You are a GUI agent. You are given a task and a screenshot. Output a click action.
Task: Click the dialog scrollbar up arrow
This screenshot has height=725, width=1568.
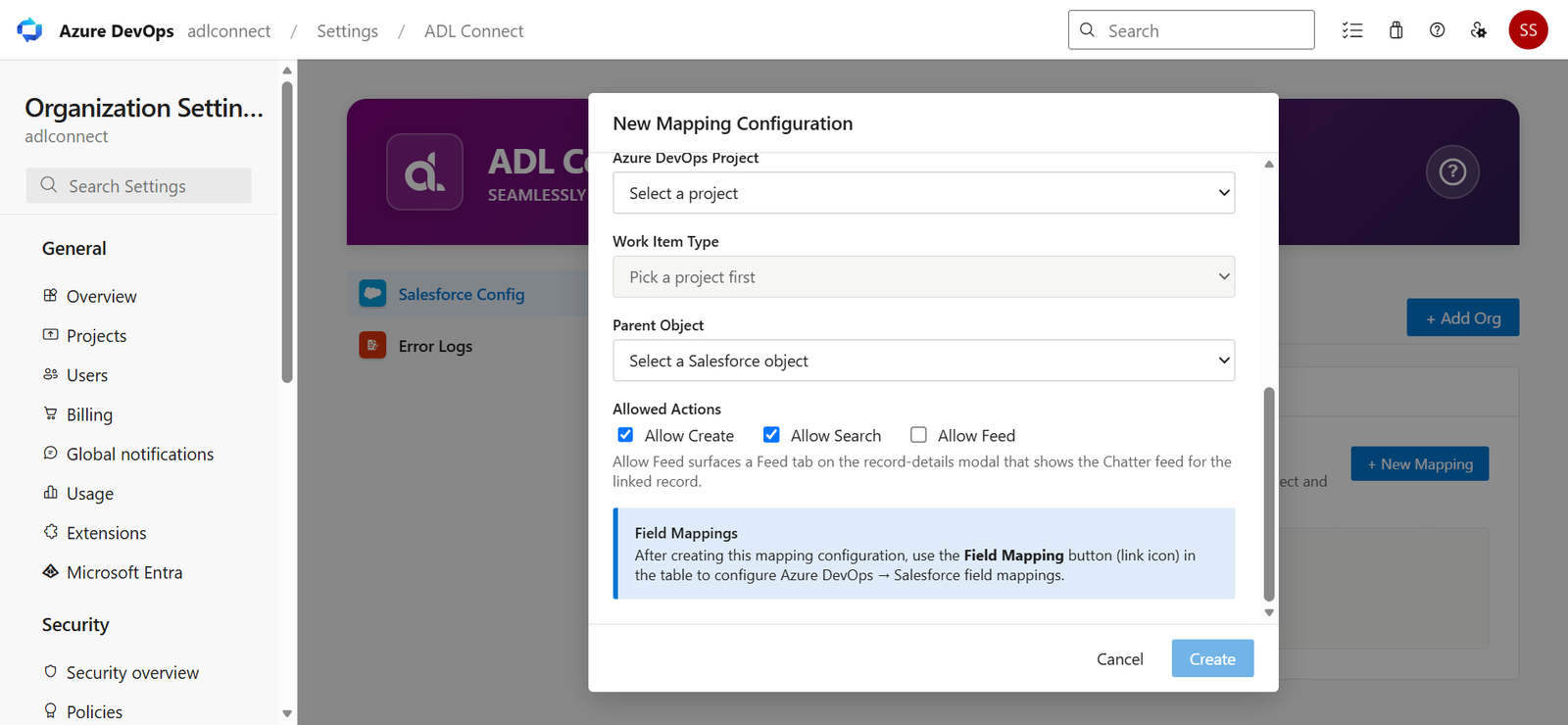click(x=1269, y=165)
